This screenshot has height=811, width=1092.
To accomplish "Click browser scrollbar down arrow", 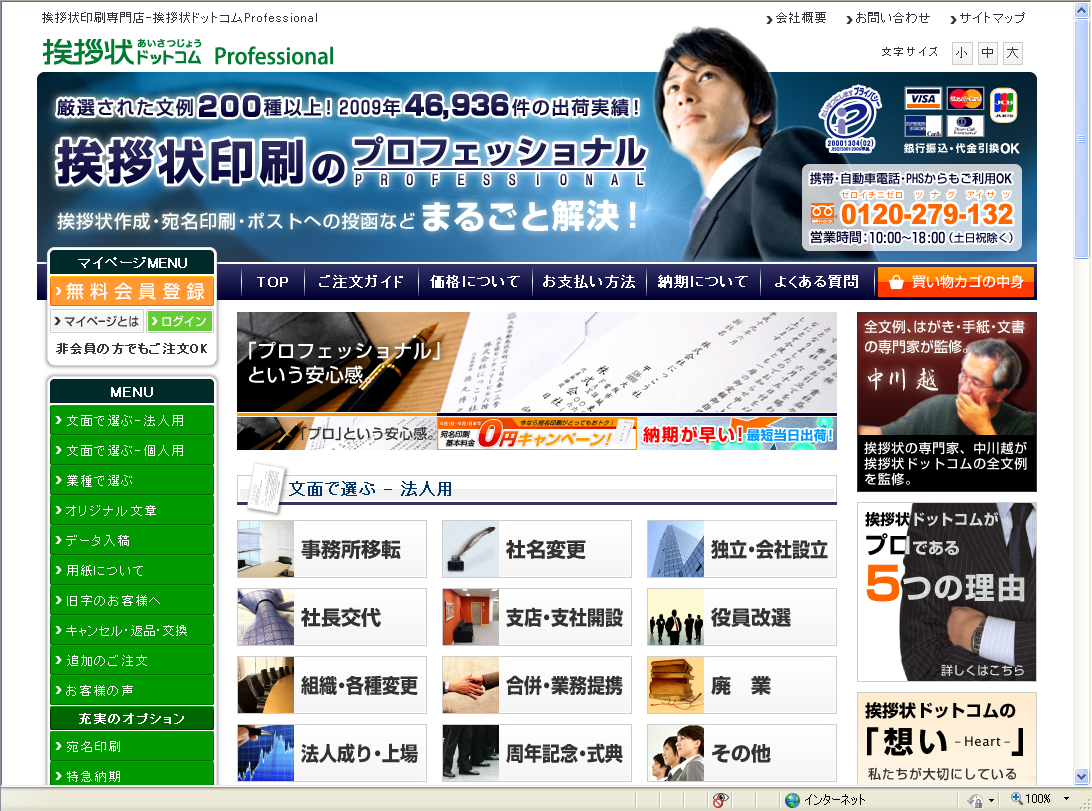I will click(x=1081, y=776).
